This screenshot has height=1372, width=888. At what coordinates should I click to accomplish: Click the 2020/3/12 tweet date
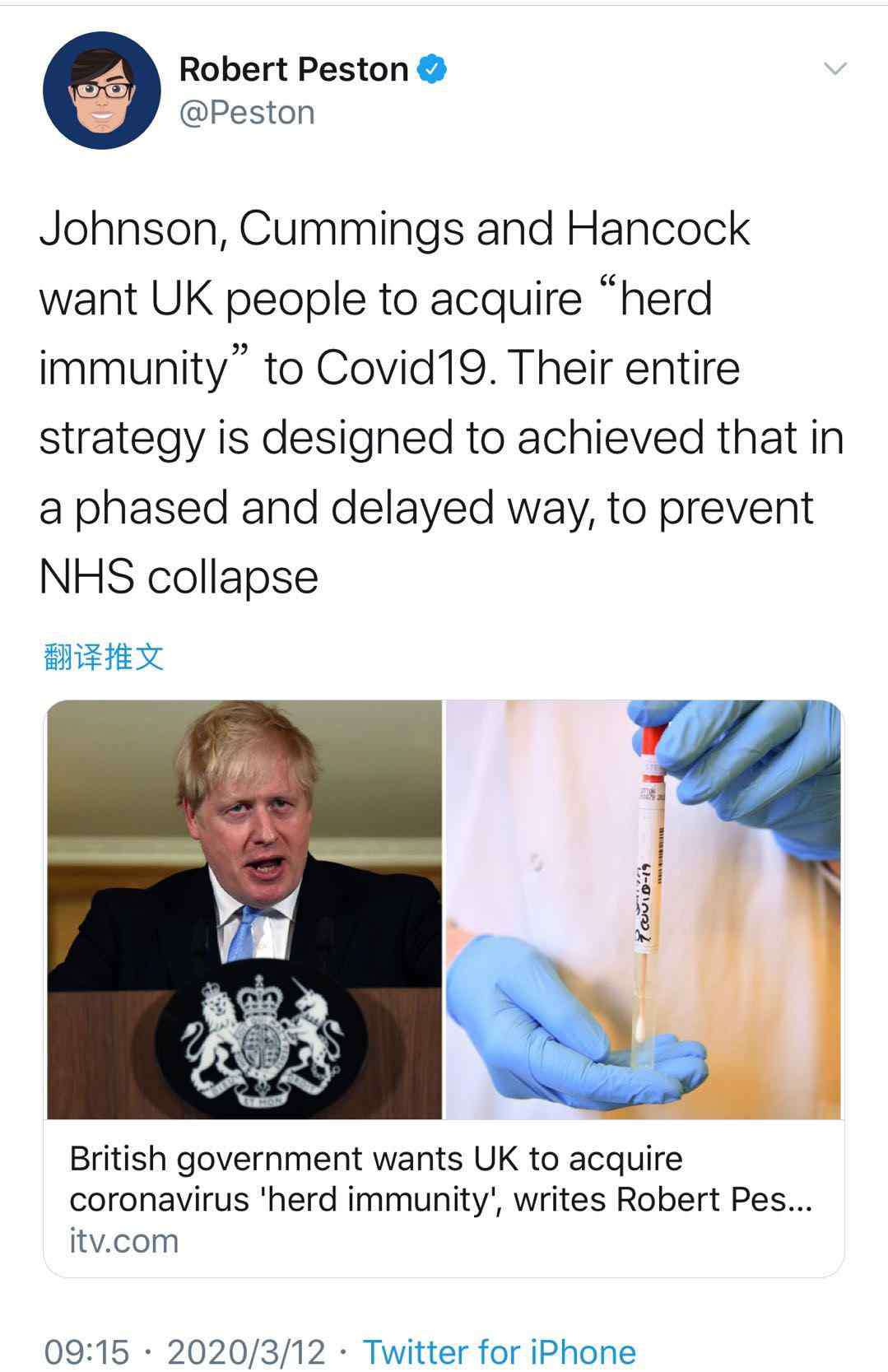pos(247,1351)
